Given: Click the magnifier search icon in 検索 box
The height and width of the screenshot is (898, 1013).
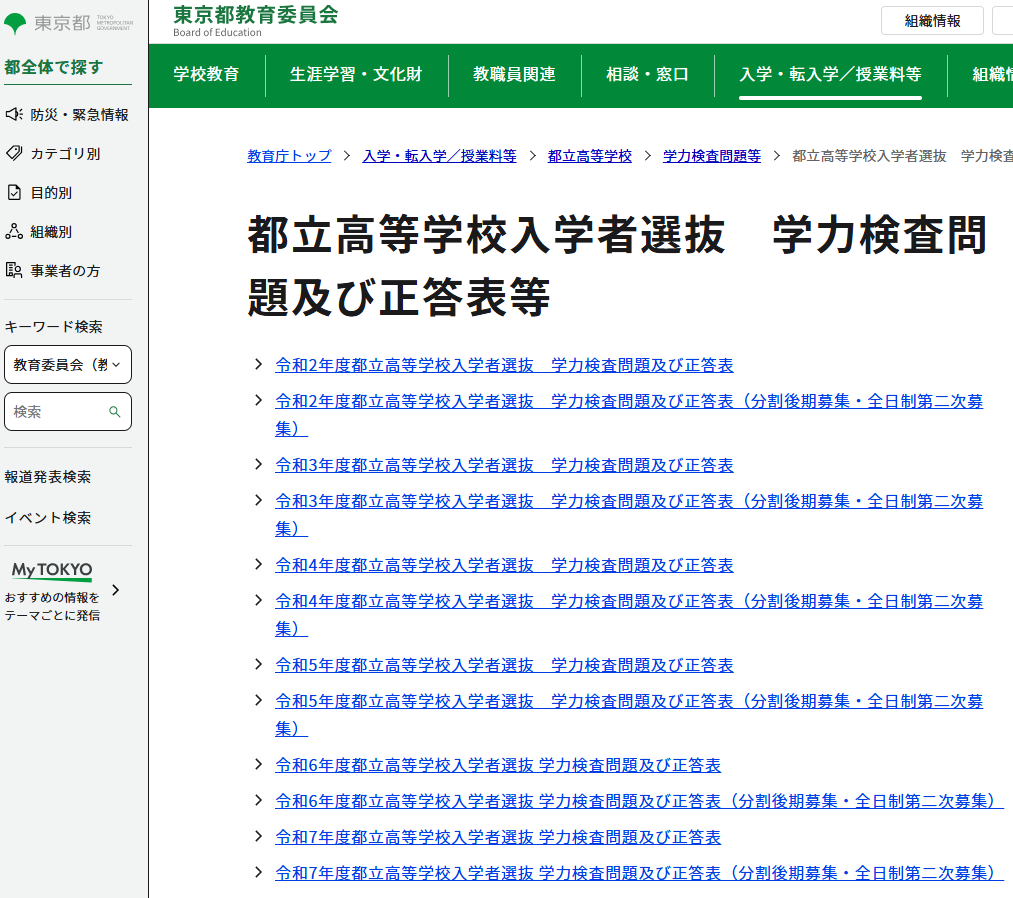Looking at the screenshot, I should pyautogui.click(x=115, y=412).
